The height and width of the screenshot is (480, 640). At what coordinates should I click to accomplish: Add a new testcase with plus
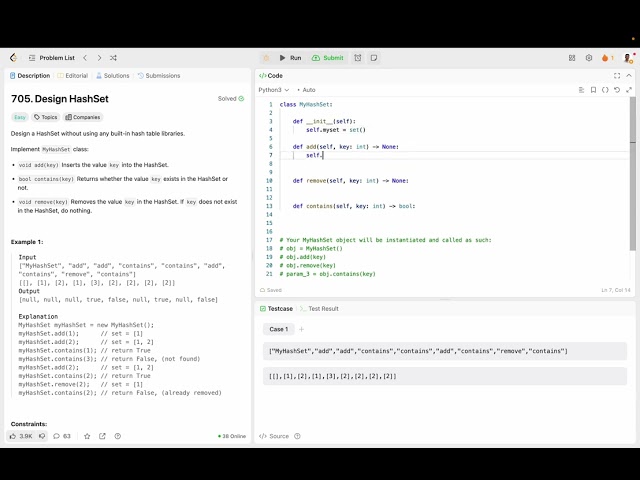tap(301, 329)
